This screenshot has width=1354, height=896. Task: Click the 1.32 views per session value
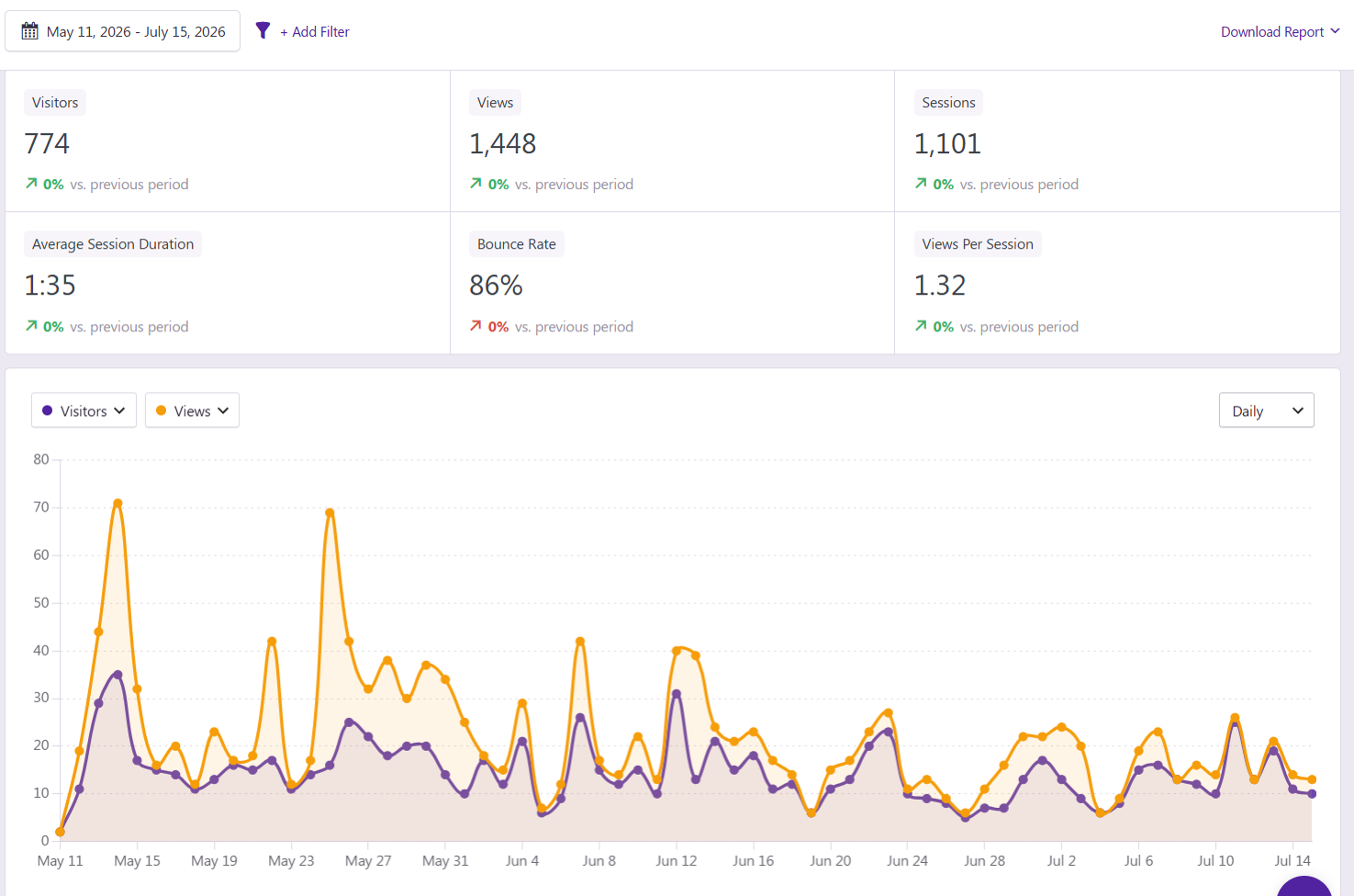(940, 286)
